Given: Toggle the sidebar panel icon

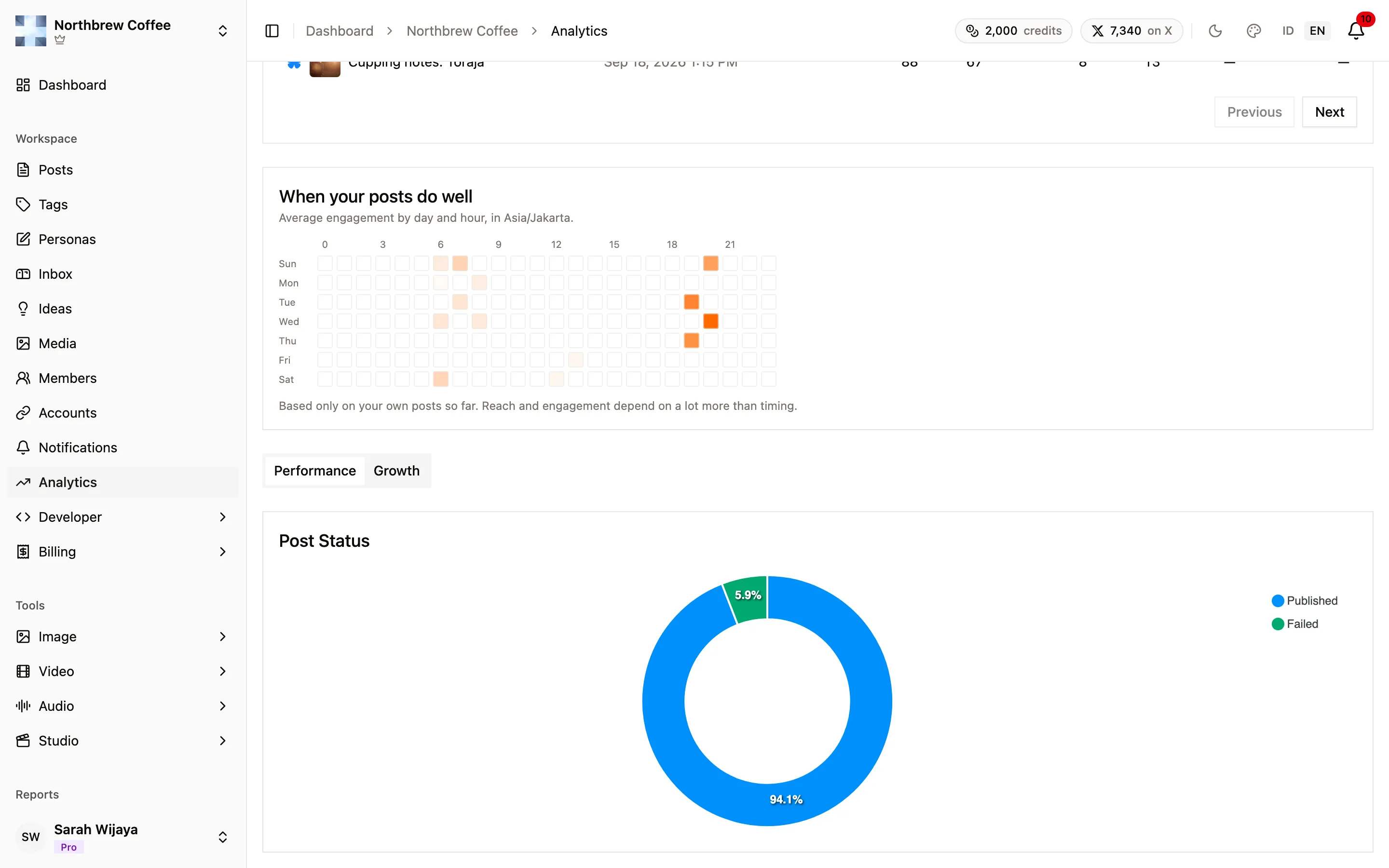Looking at the screenshot, I should tap(272, 31).
